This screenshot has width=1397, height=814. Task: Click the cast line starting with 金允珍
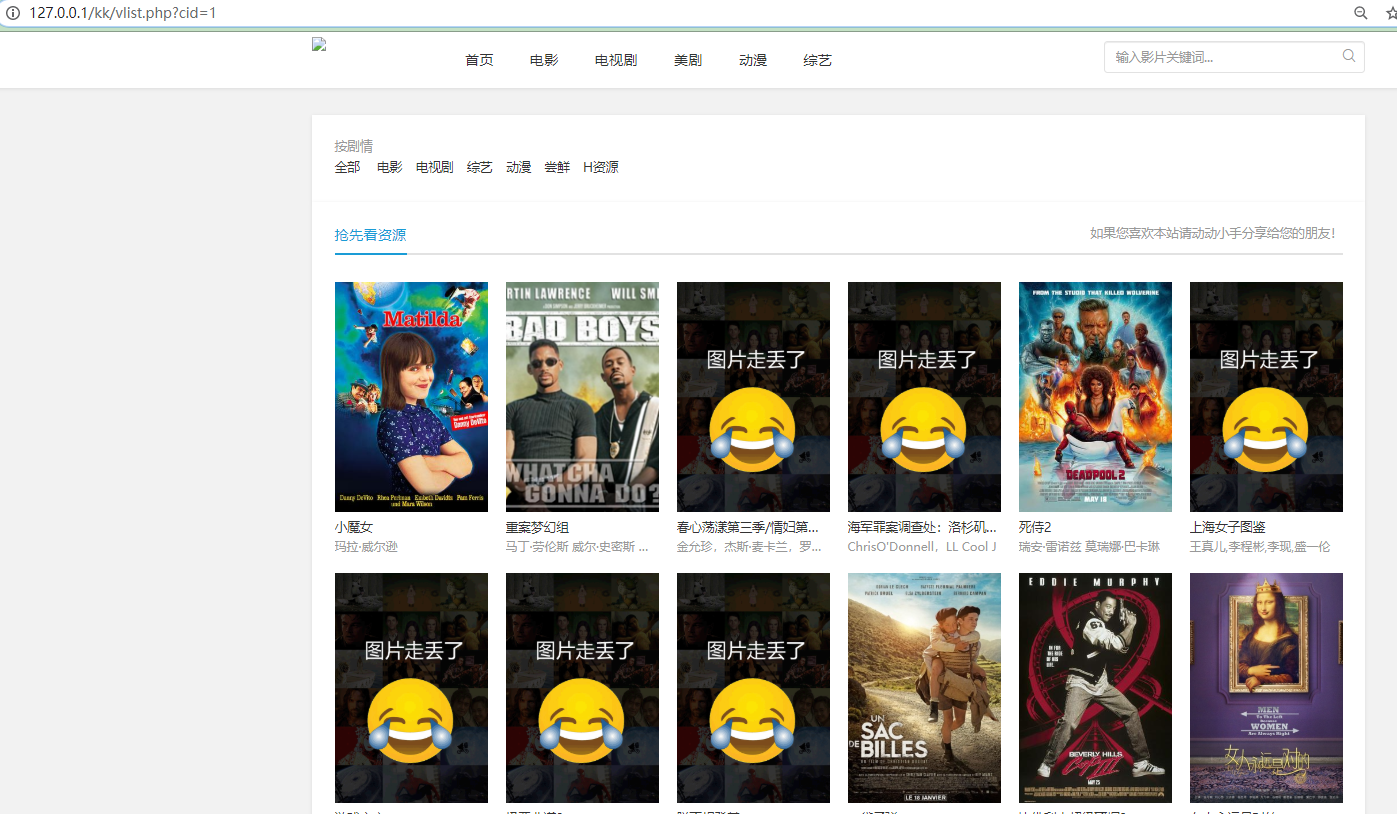coord(750,547)
